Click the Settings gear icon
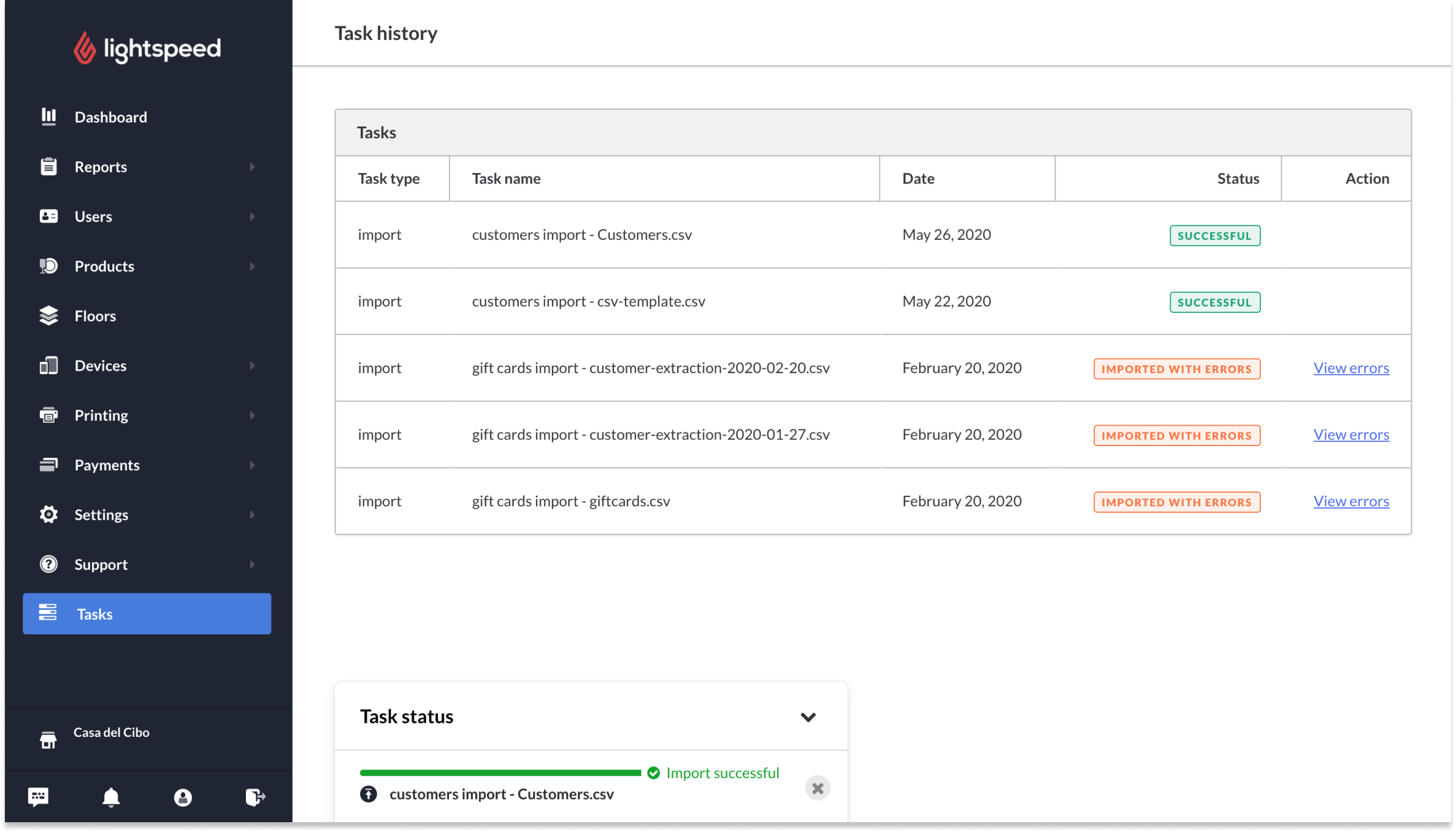The height and width of the screenshot is (832, 1456). (48, 514)
